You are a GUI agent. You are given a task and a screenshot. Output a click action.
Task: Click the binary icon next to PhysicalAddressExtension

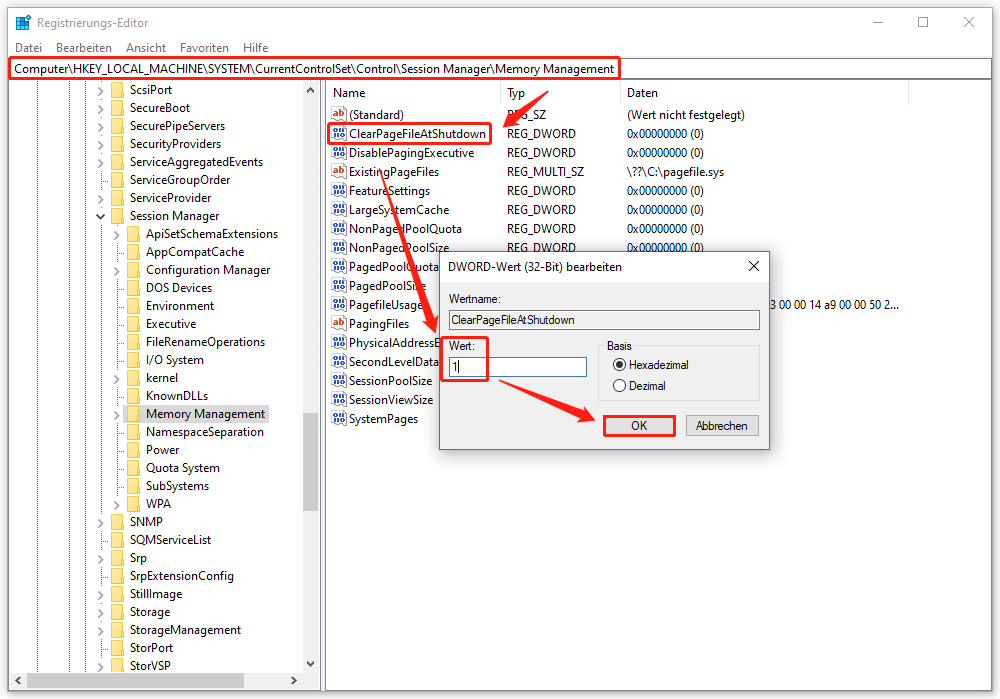point(339,342)
